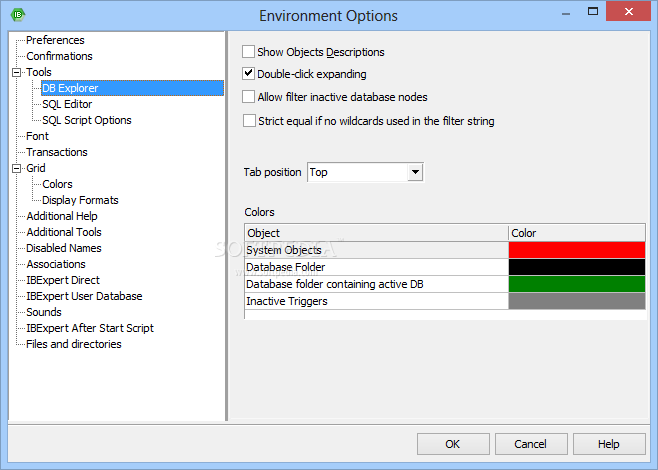Select Associations in the tree

point(56,264)
